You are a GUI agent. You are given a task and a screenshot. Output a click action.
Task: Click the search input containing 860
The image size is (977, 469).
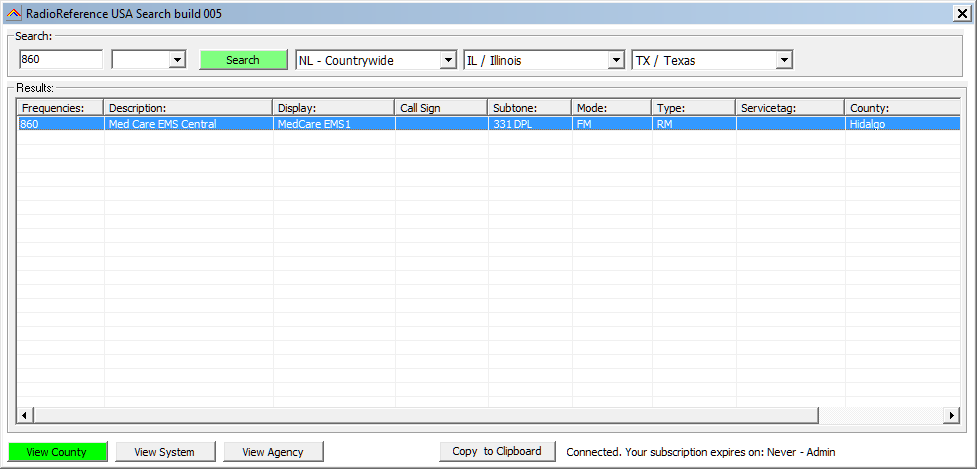(x=60, y=60)
